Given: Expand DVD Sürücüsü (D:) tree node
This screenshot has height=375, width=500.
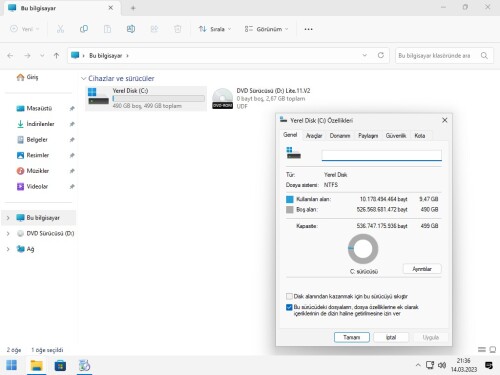Looking at the screenshot, I should [8, 233].
